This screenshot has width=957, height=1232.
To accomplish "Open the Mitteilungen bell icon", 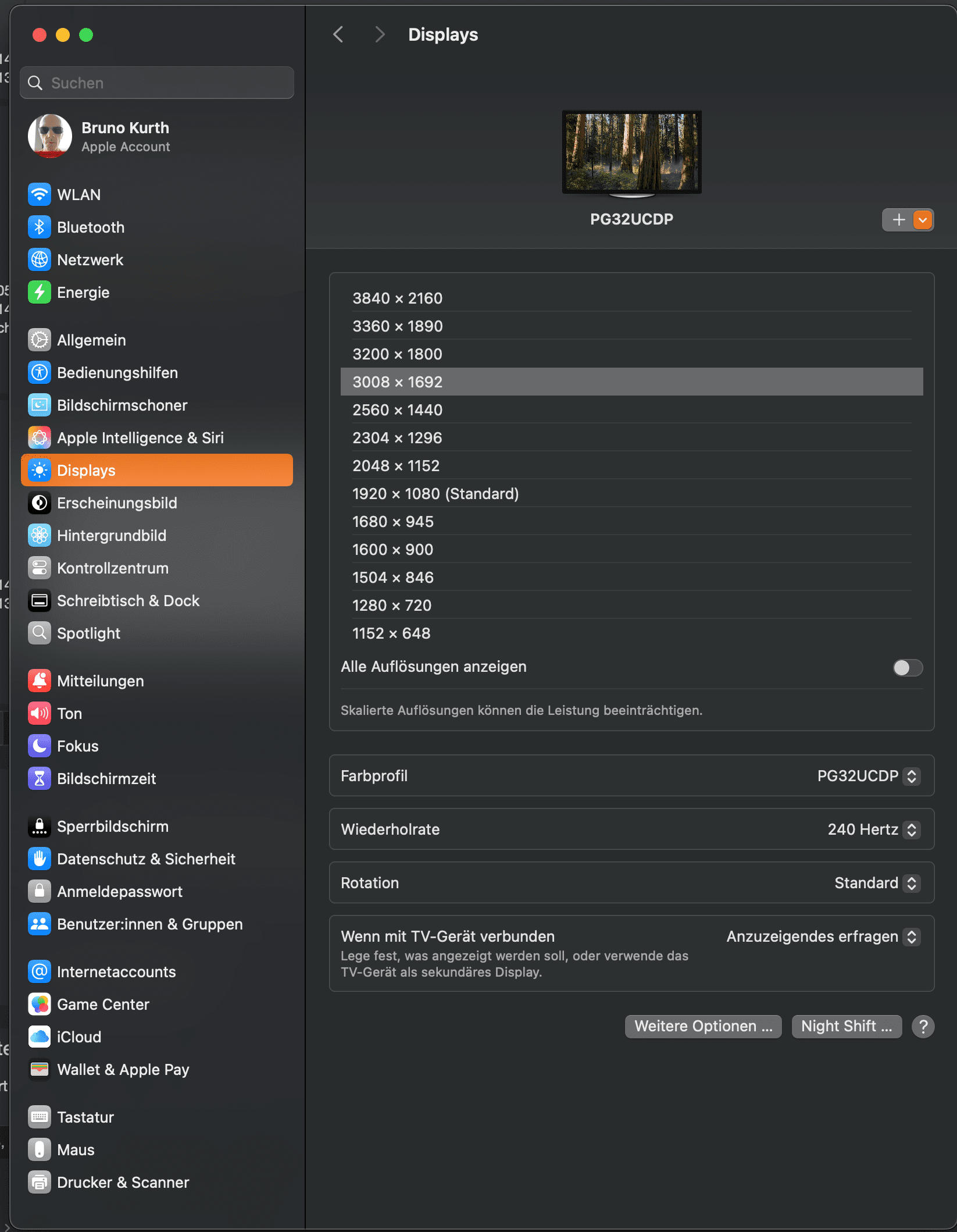I will [x=40, y=681].
